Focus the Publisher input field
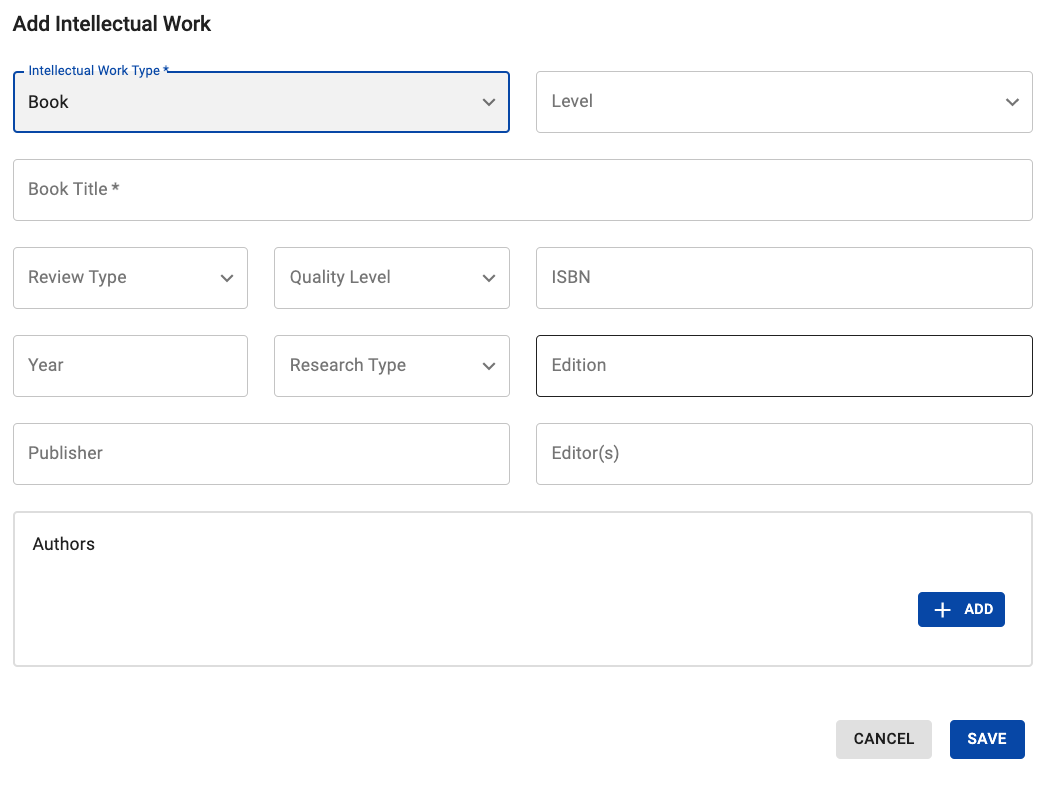Screen dimensions: 1045x798 (x=261, y=454)
